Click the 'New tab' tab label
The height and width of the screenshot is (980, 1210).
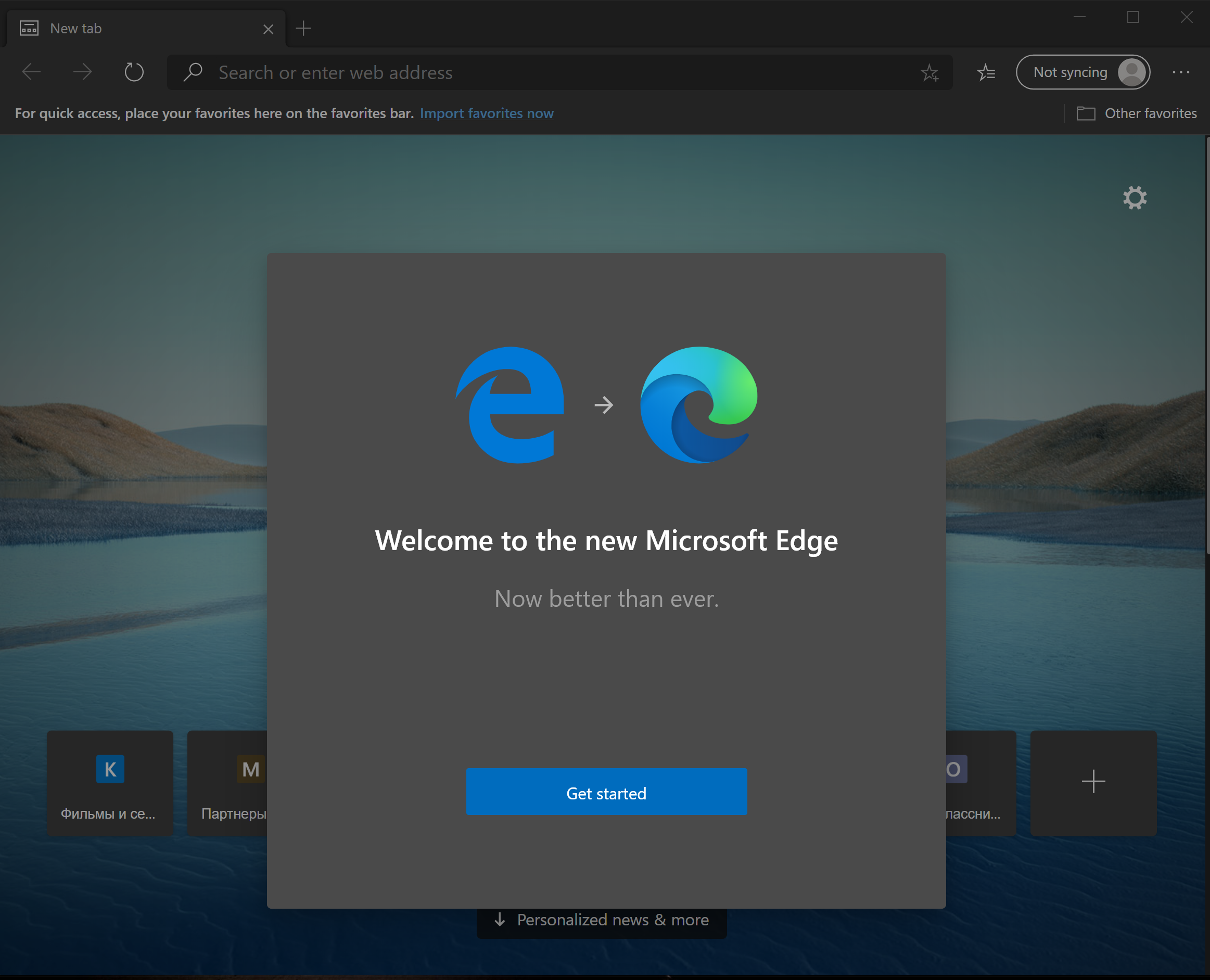coord(78,27)
